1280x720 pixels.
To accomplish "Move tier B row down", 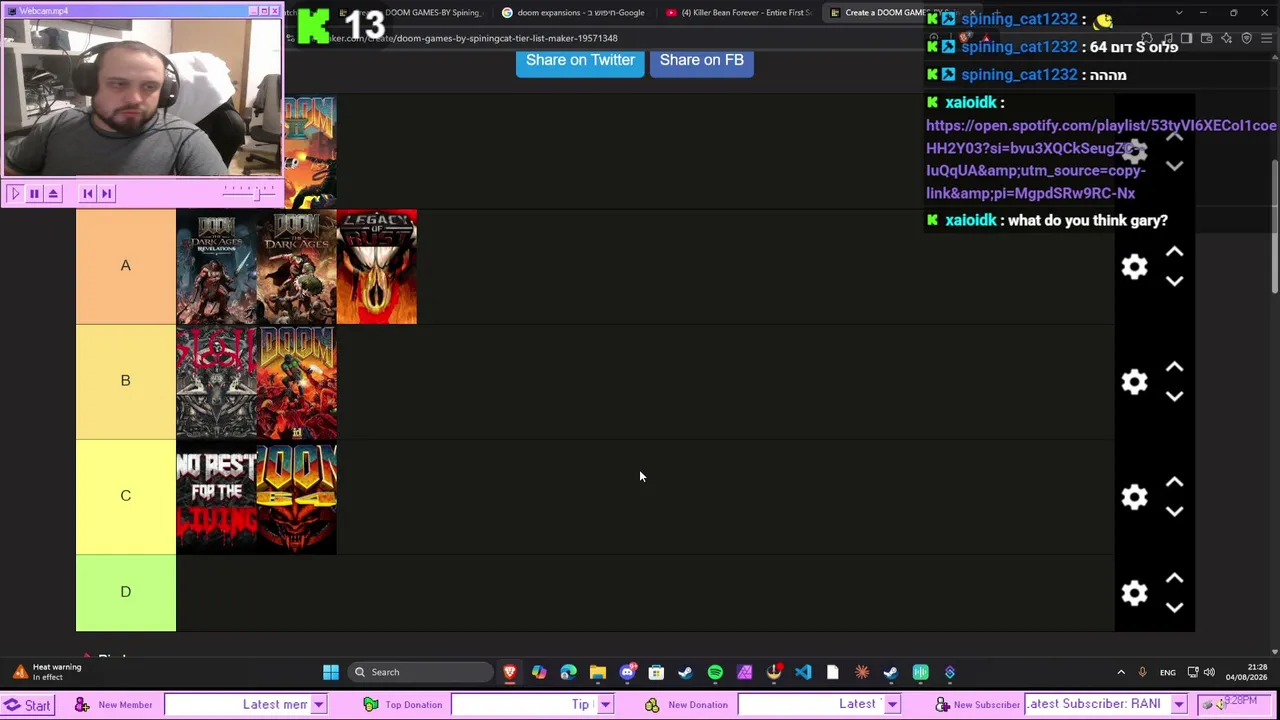I will point(1174,396).
